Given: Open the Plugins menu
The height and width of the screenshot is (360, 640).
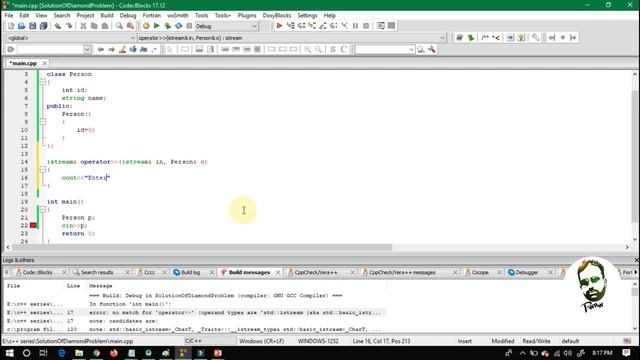Looking at the screenshot, I should (247, 15).
